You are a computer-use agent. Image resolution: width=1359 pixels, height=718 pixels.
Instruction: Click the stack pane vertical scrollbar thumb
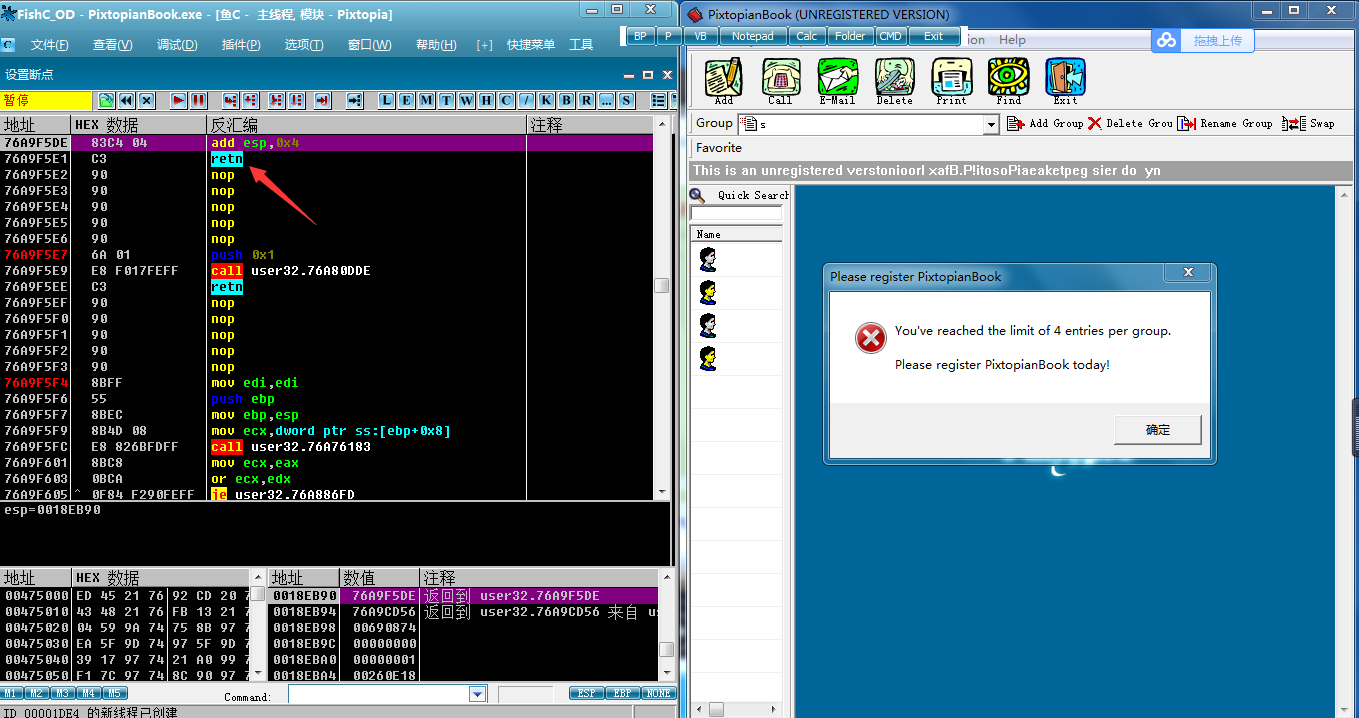coord(667,649)
